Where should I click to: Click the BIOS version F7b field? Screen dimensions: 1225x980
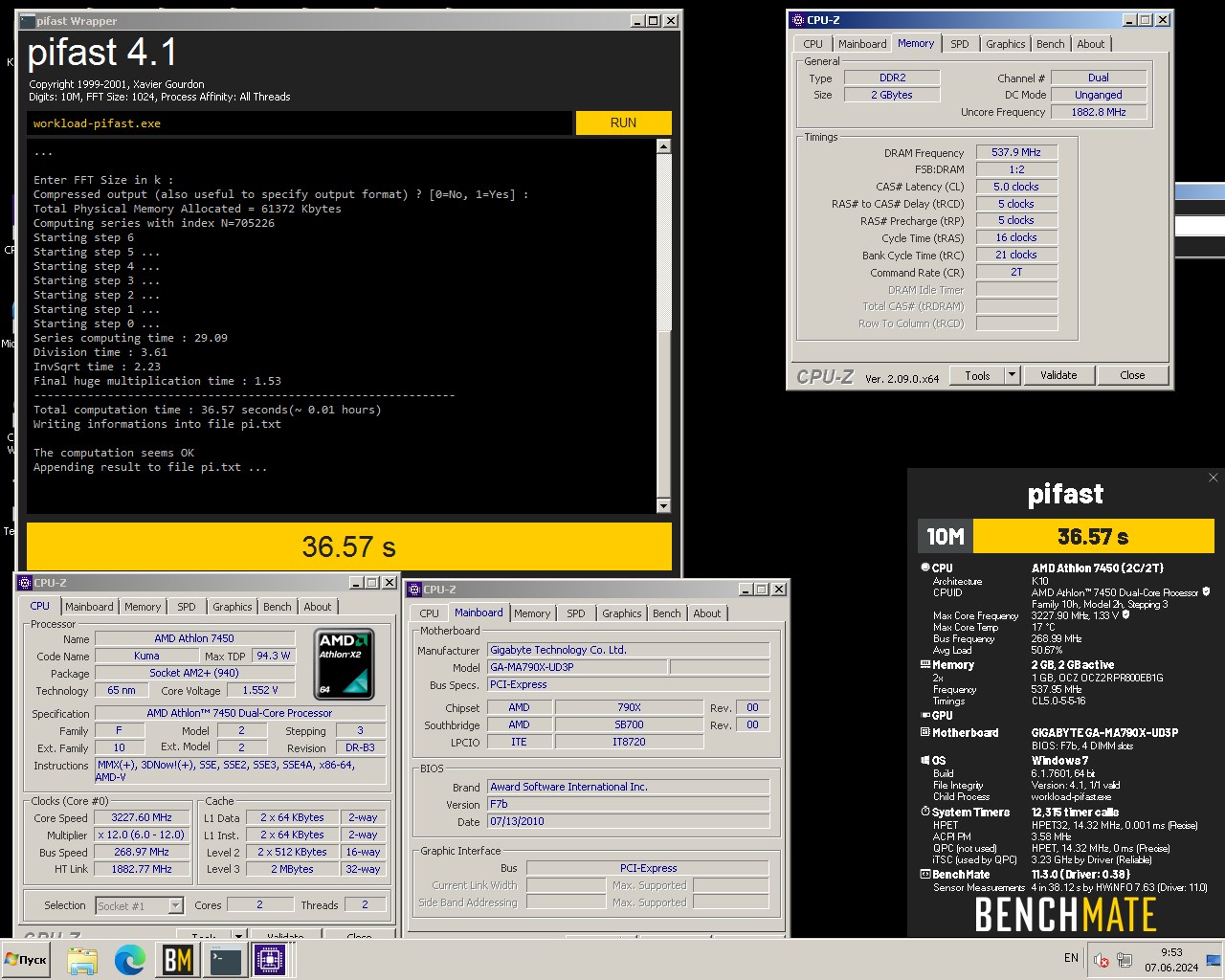[628, 804]
